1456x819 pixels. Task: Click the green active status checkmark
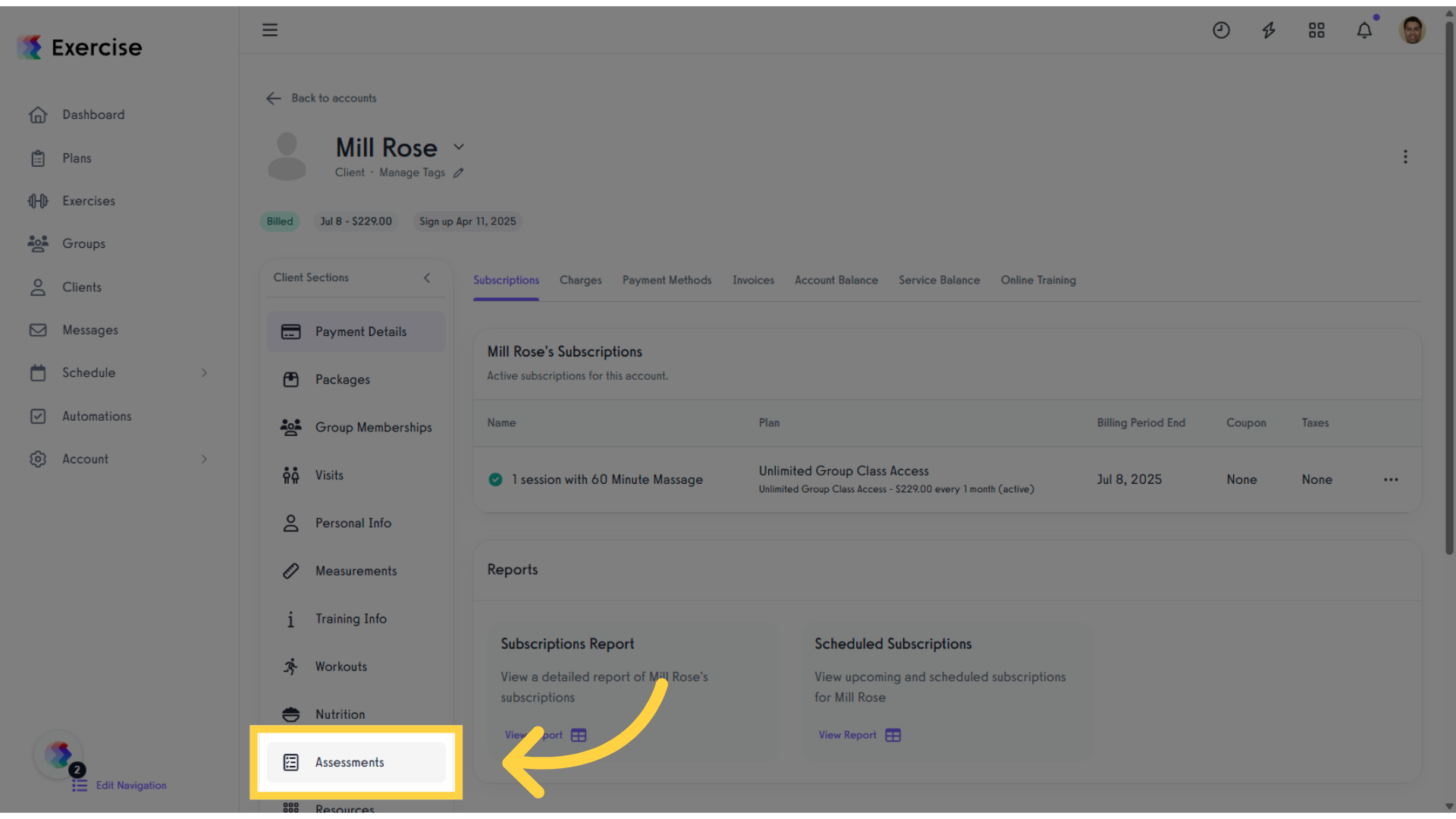(x=495, y=480)
